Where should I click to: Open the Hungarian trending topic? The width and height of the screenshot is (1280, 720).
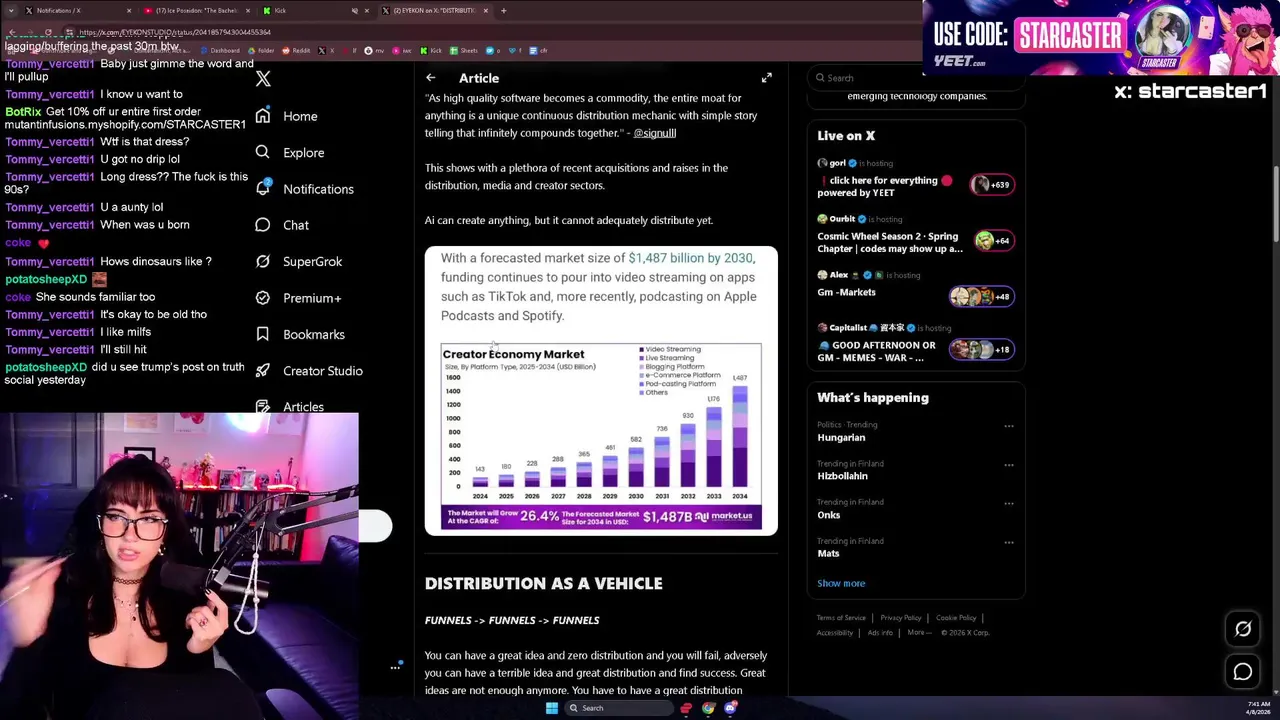click(x=841, y=438)
